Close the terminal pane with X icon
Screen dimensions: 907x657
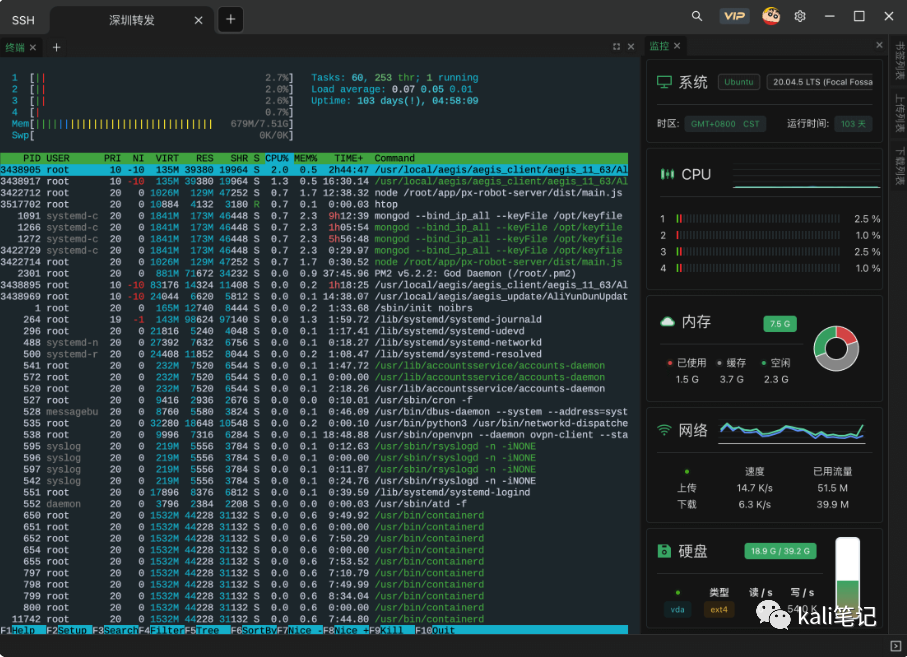click(631, 46)
